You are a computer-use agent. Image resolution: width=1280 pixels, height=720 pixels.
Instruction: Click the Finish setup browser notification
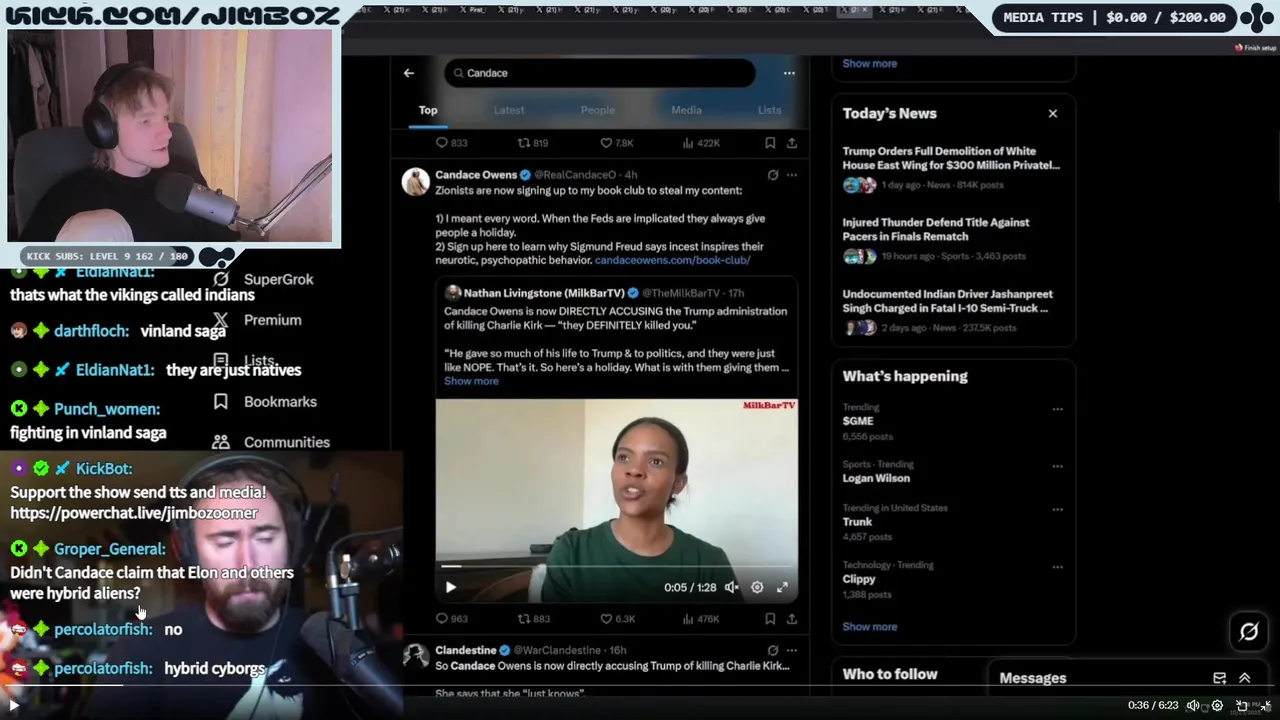point(1255,48)
